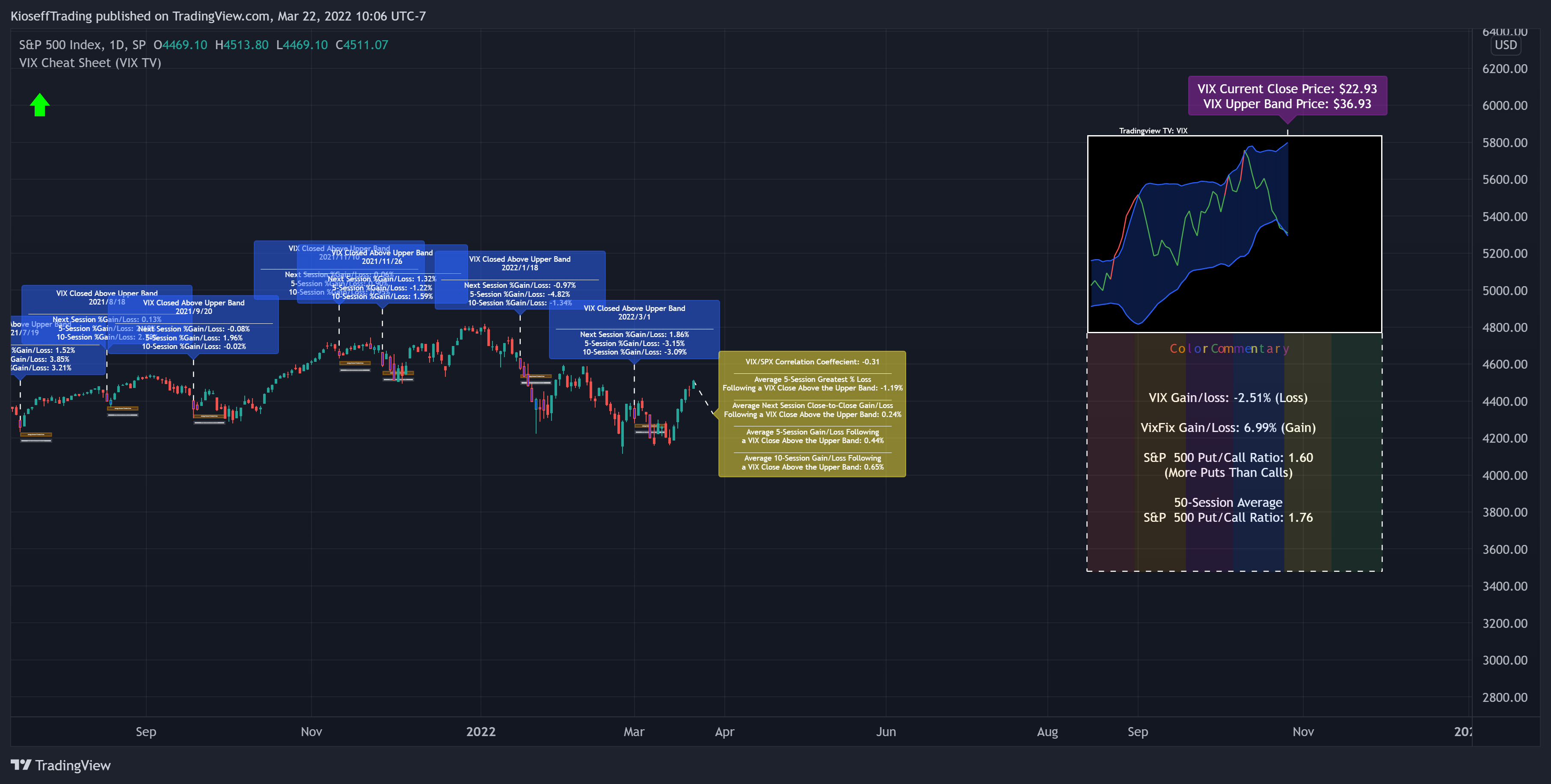
Task: Click the first Sep label on the time axis
Action: coord(146,732)
